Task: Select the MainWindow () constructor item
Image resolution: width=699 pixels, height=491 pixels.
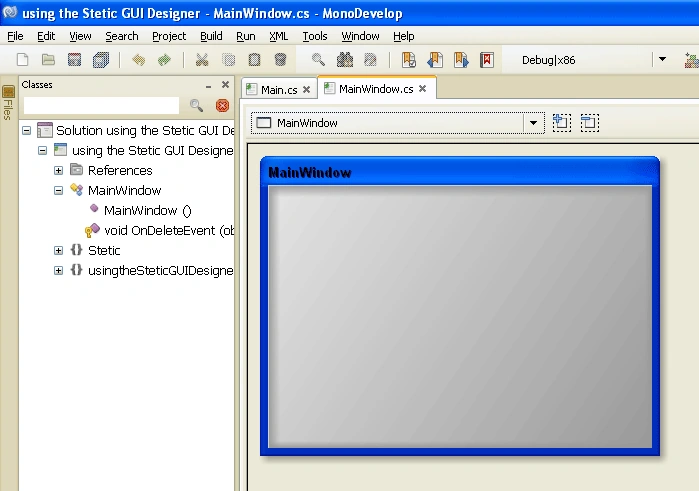Action: click(x=148, y=210)
